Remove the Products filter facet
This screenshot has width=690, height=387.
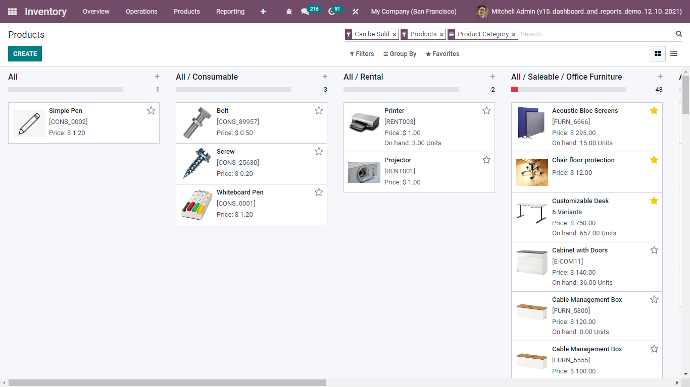[x=441, y=34]
